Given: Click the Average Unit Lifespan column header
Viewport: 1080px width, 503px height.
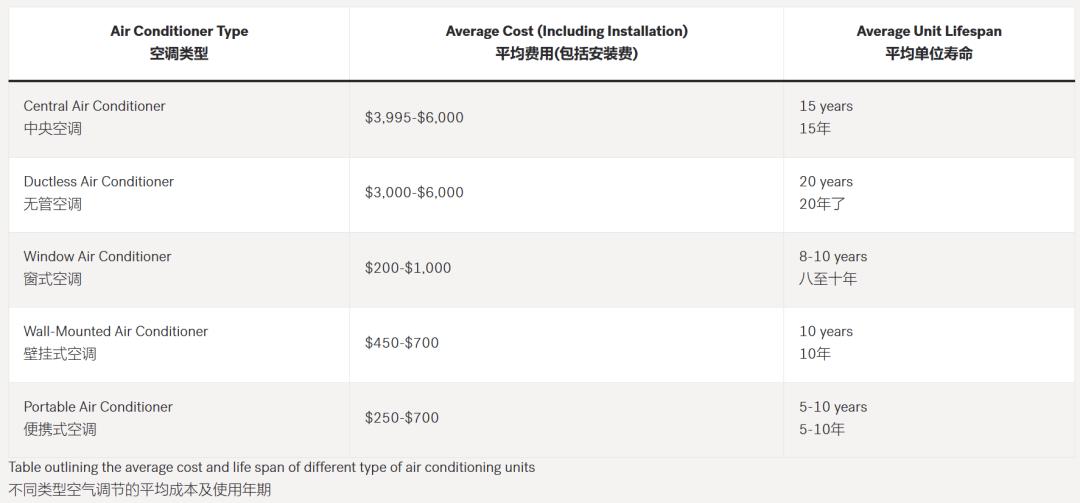Looking at the screenshot, I should pyautogui.click(x=929, y=32).
